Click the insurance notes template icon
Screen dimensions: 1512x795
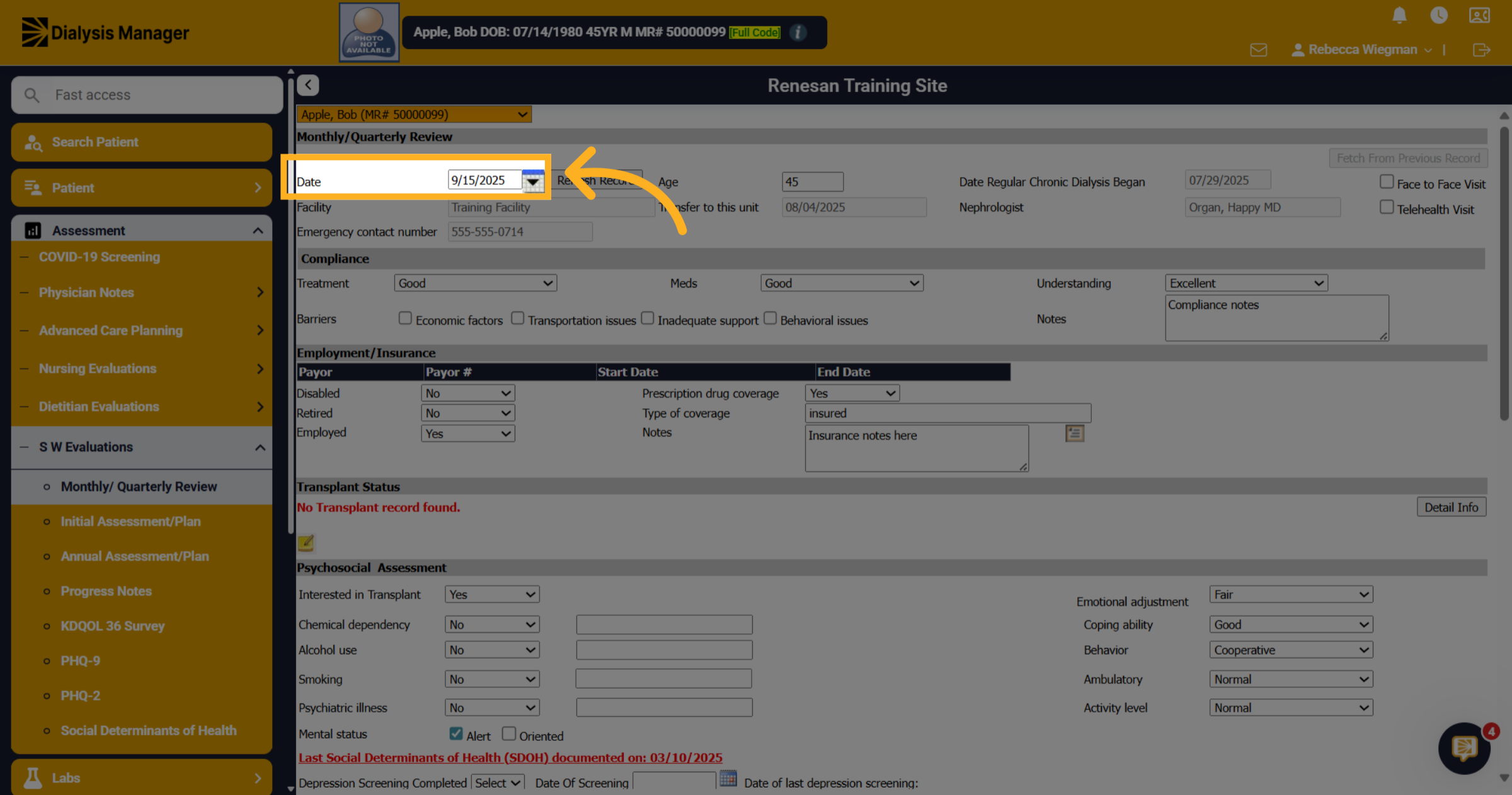coord(1075,433)
